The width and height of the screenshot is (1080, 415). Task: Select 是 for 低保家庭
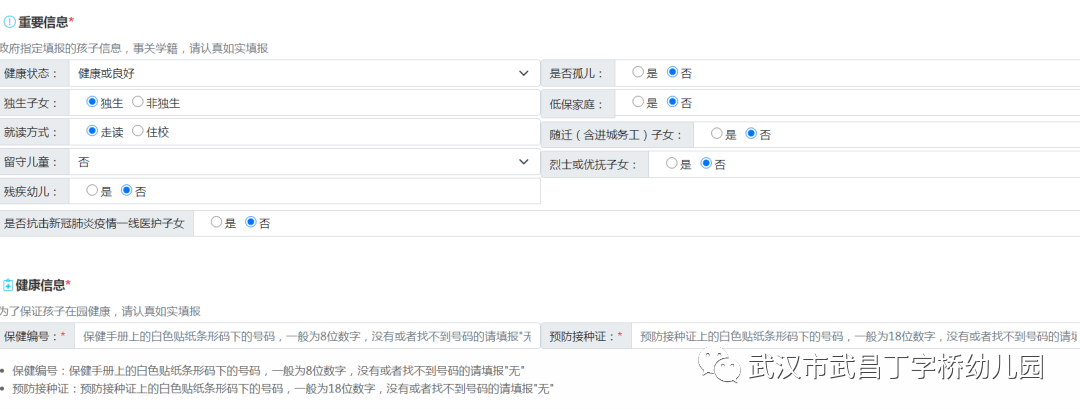click(638, 102)
